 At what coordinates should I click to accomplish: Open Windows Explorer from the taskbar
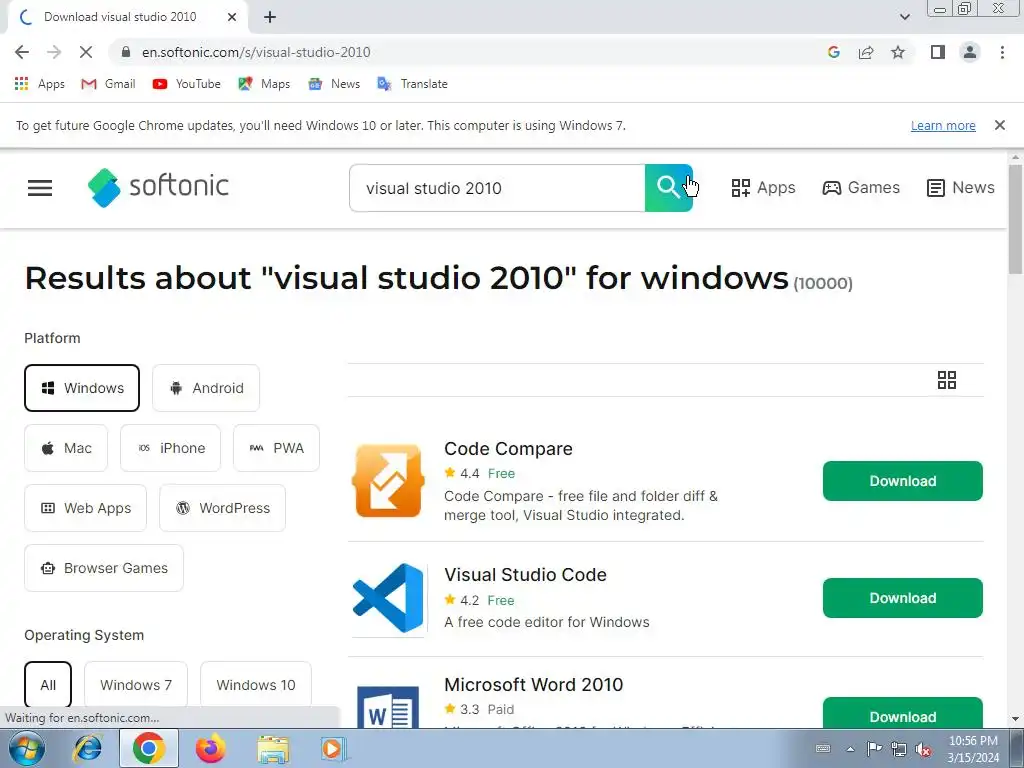coord(273,748)
